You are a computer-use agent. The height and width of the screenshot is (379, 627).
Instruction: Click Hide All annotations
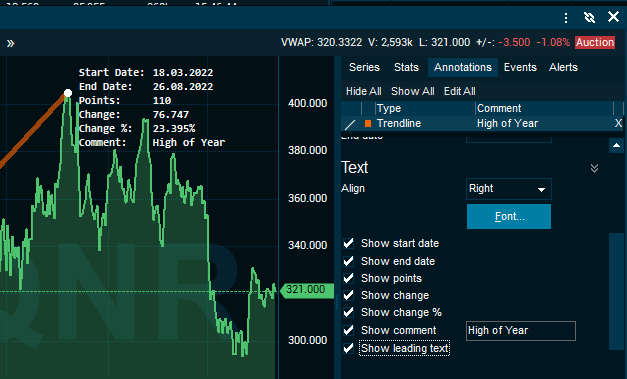[363, 91]
